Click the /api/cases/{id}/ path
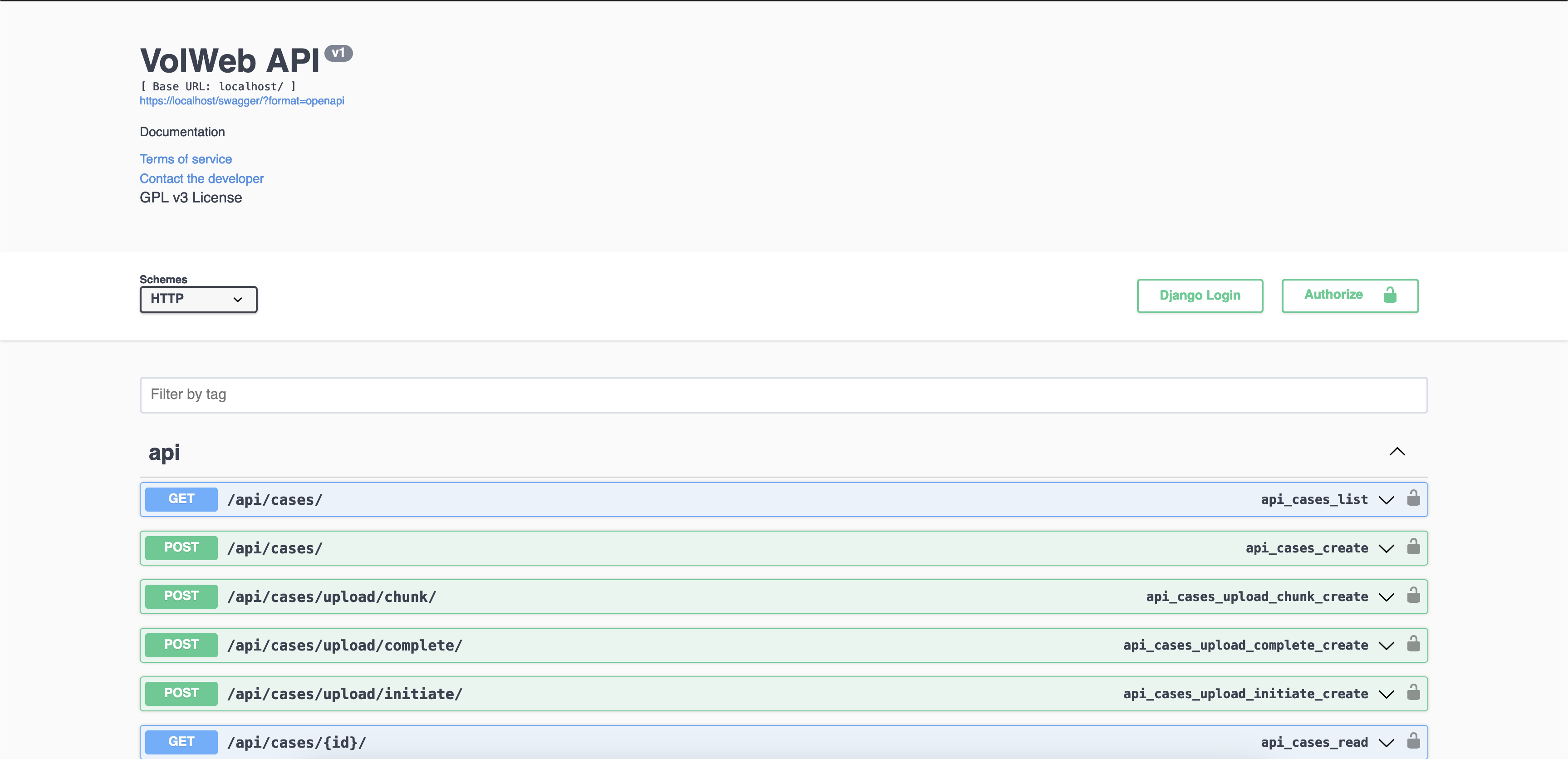Viewport: 1568px width, 759px height. pyautogui.click(x=296, y=743)
